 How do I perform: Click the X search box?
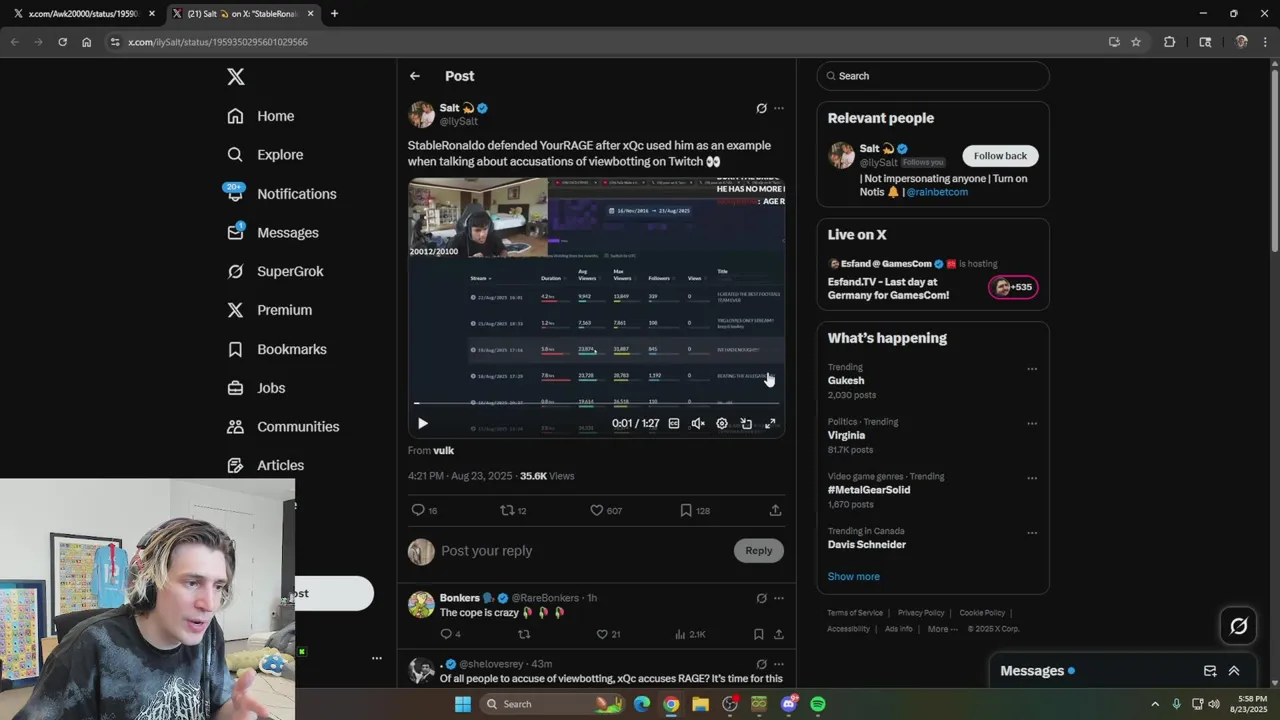click(x=933, y=76)
